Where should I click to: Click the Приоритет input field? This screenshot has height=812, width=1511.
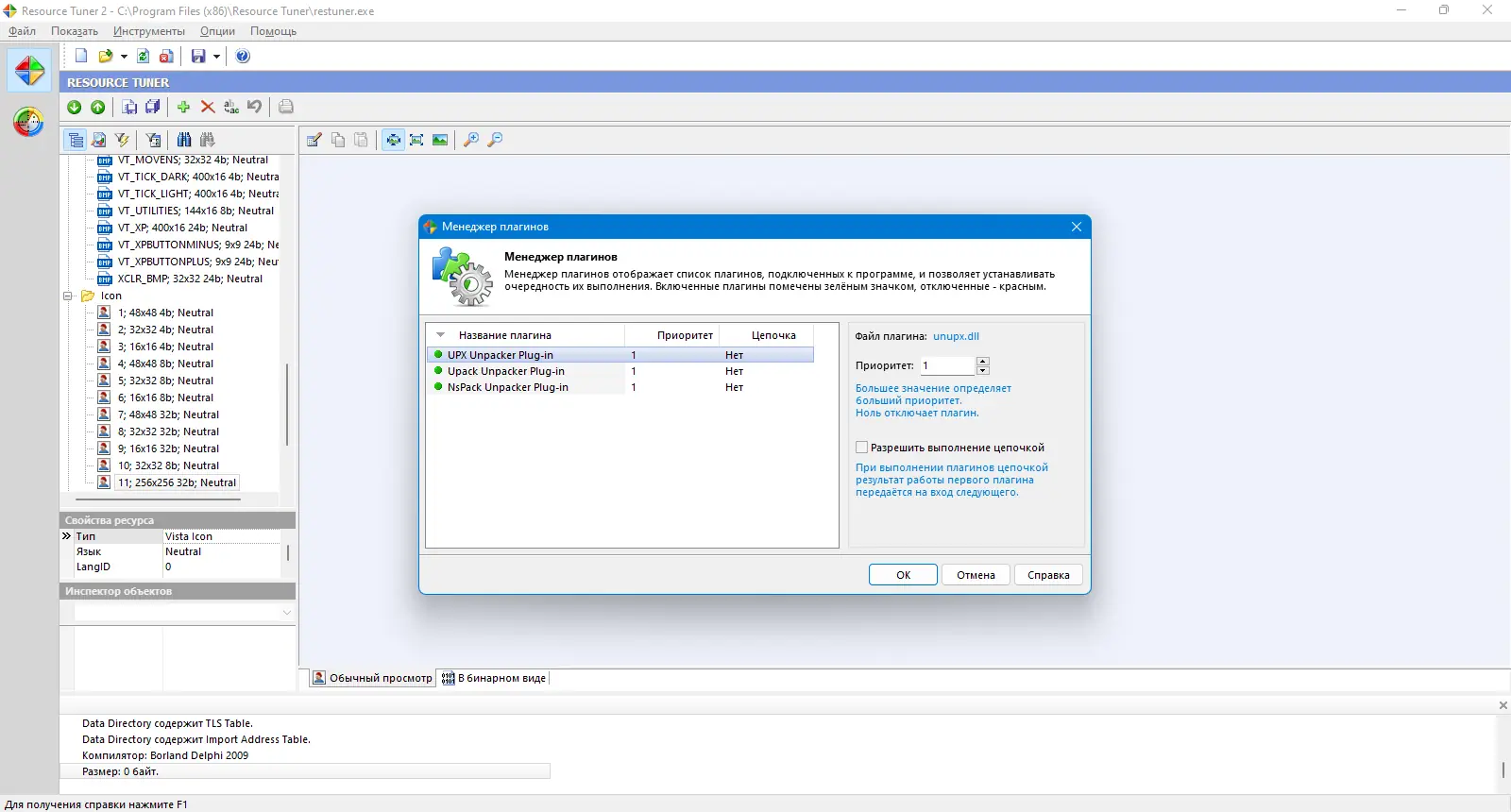[x=948, y=365]
